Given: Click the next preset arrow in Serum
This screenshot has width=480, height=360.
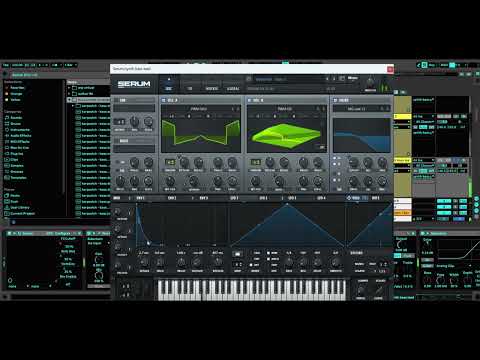Looking at the screenshot, I should pos(334,79).
